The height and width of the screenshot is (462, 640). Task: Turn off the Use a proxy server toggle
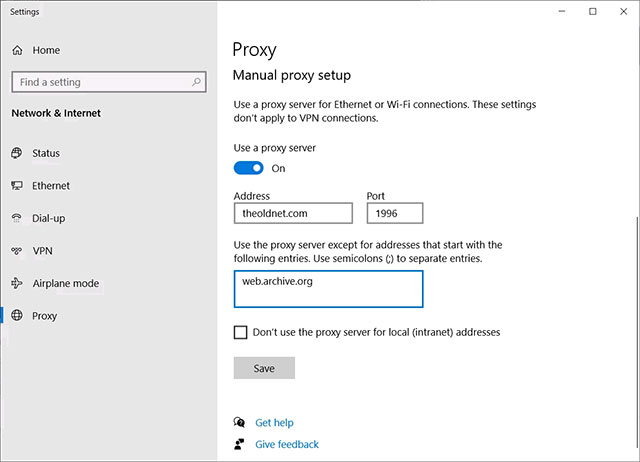click(249, 168)
